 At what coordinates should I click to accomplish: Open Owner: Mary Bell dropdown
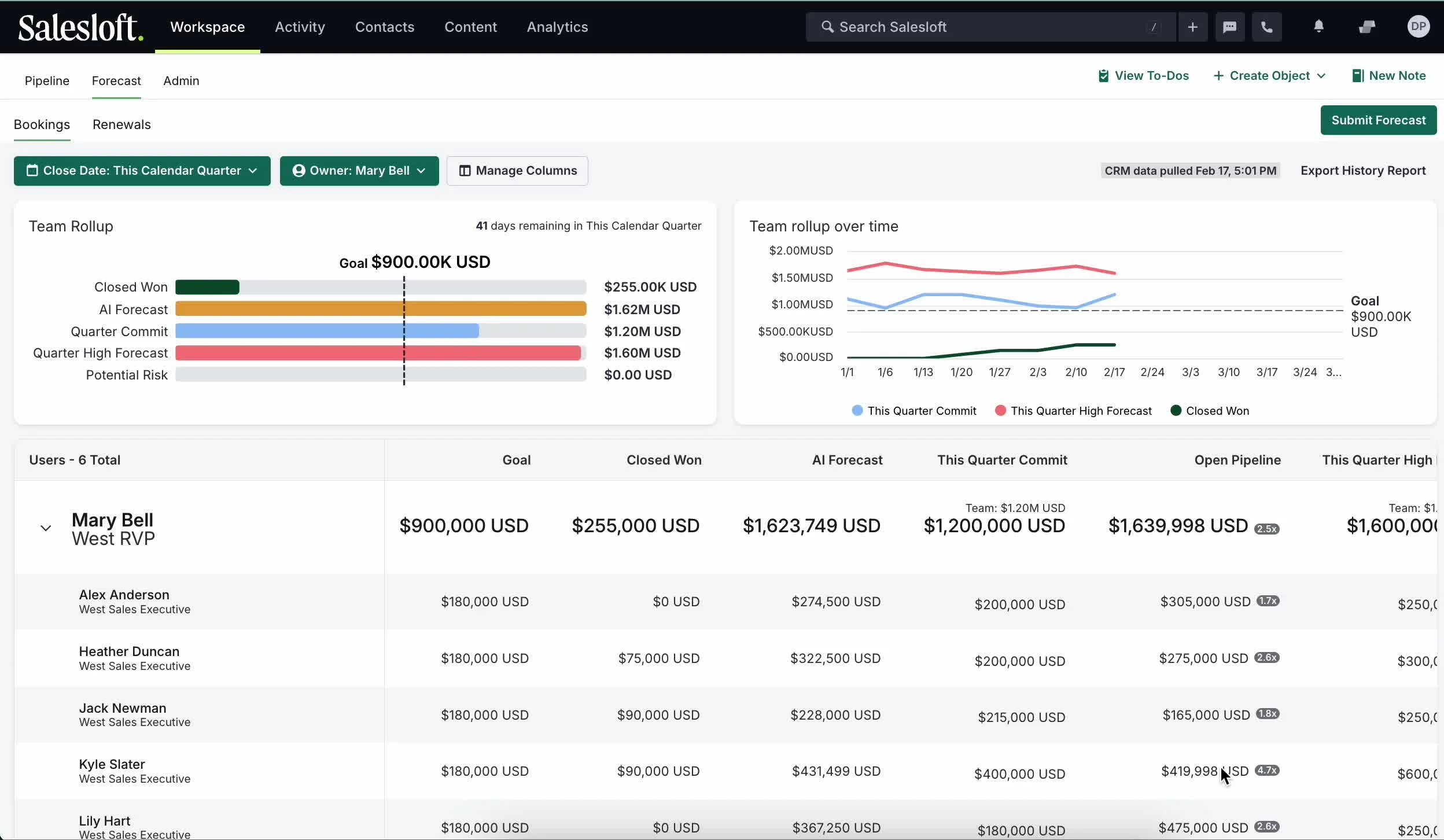tap(359, 171)
